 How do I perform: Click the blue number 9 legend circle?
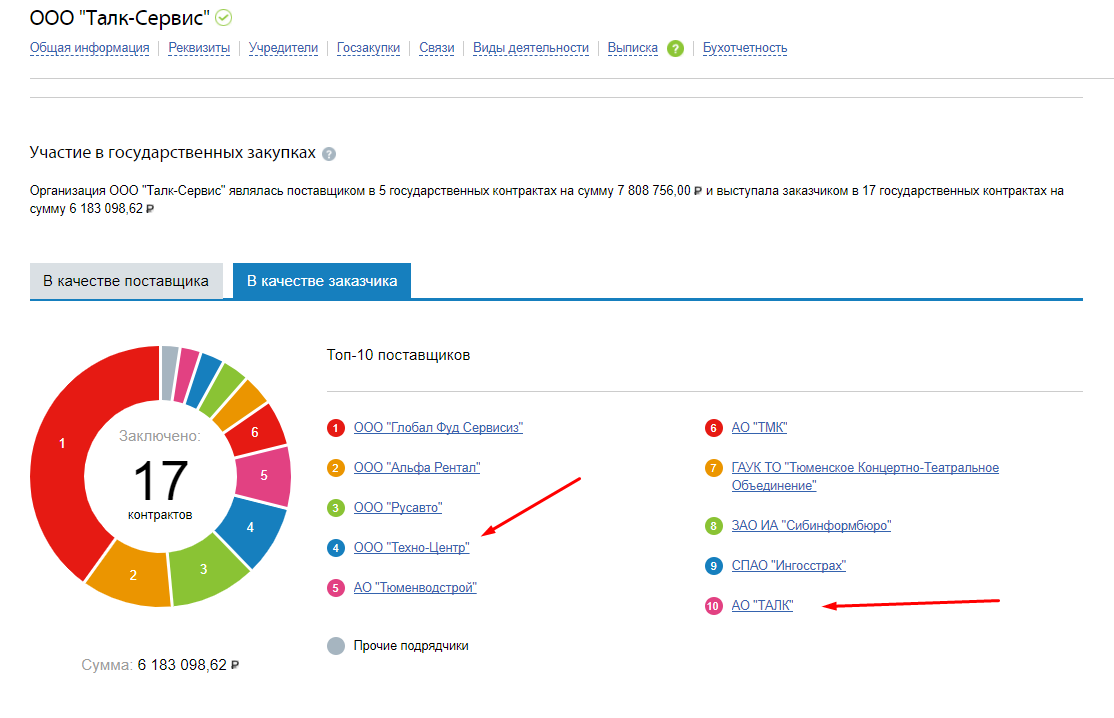(713, 566)
